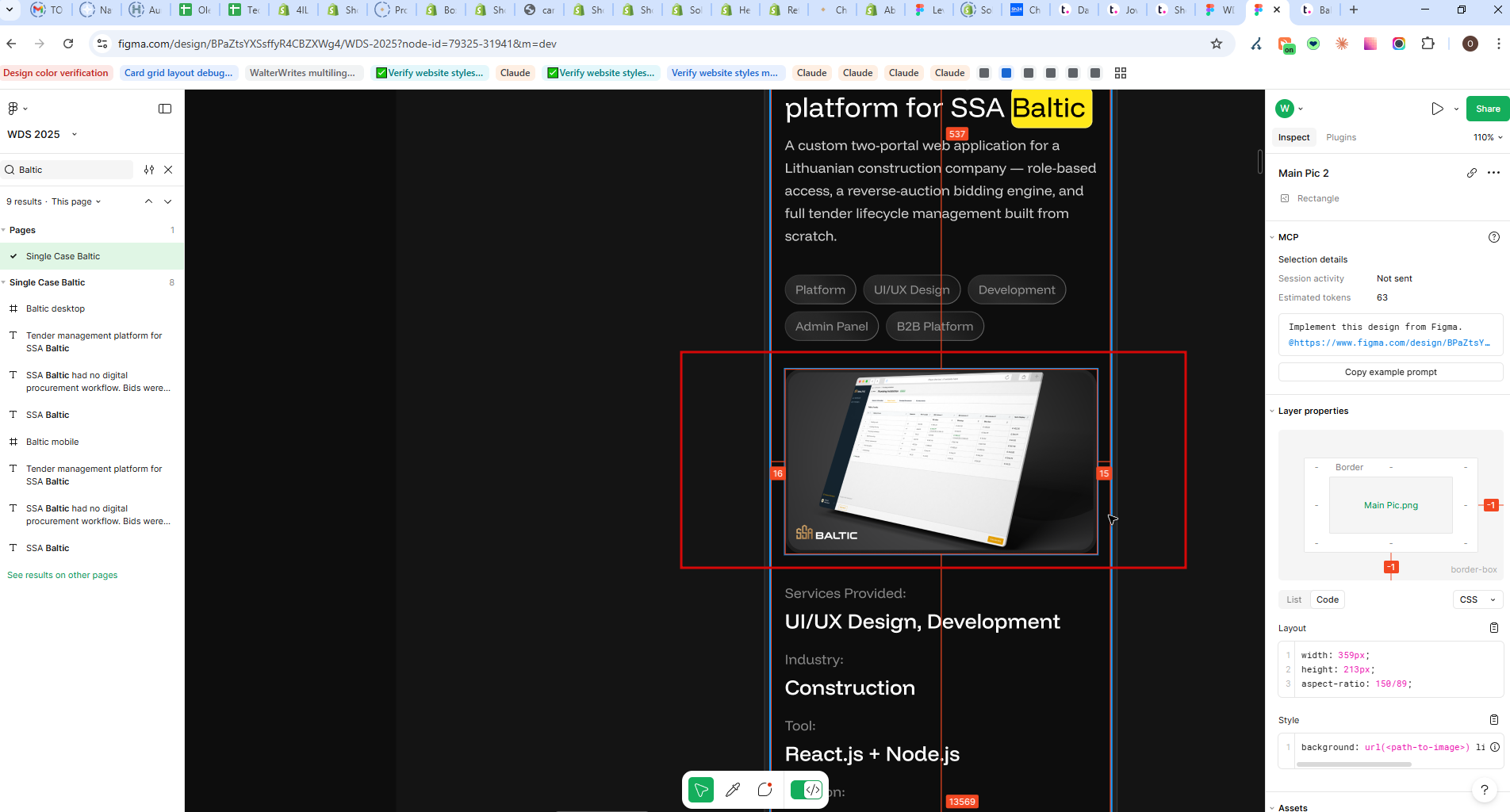Open the Help and resources button
This screenshot has width=1510, height=812.
coord(1485,790)
